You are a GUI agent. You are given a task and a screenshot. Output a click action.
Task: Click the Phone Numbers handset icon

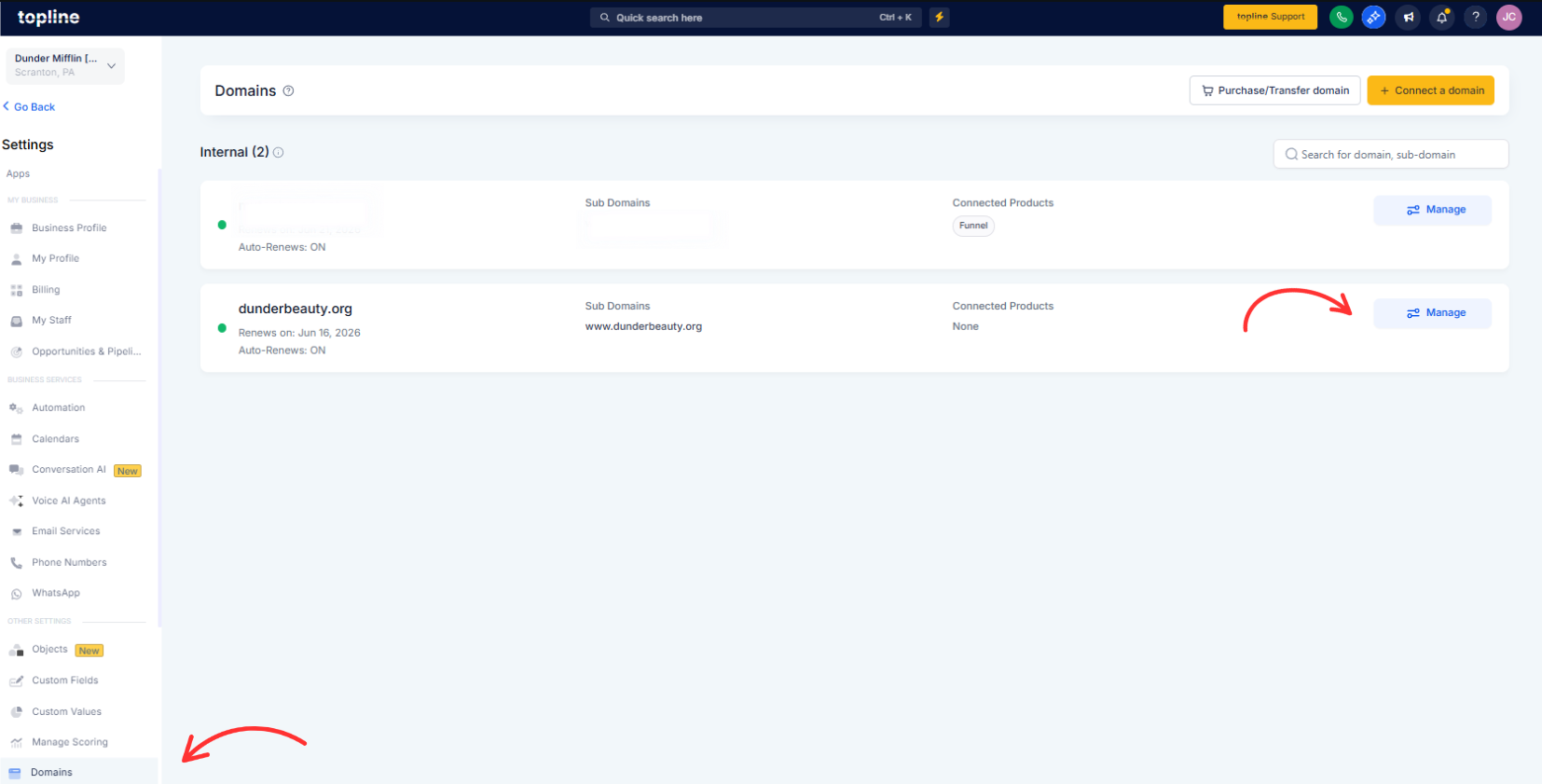[17, 563]
